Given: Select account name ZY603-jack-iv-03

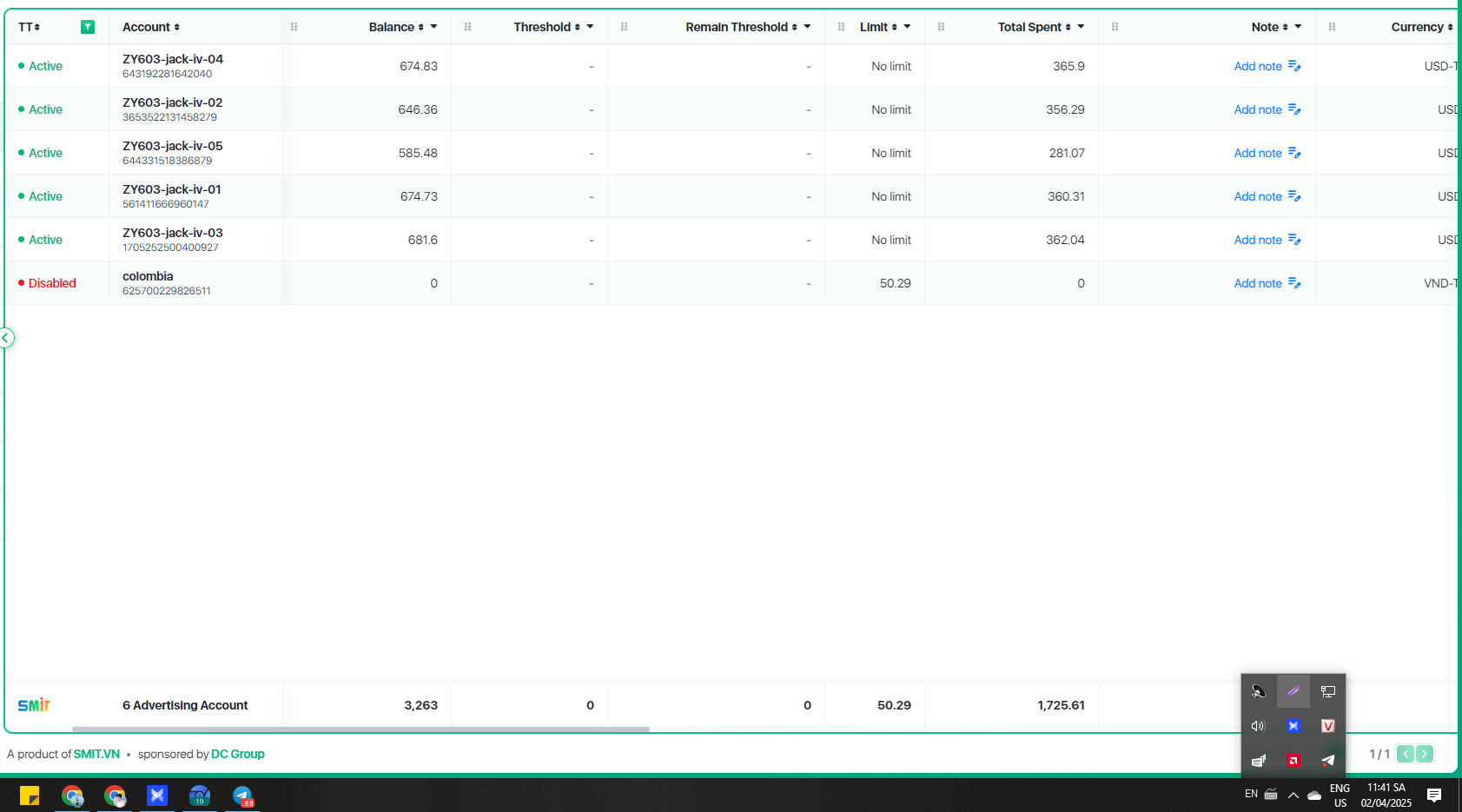Looking at the screenshot, I should click(x=173, y=233).
